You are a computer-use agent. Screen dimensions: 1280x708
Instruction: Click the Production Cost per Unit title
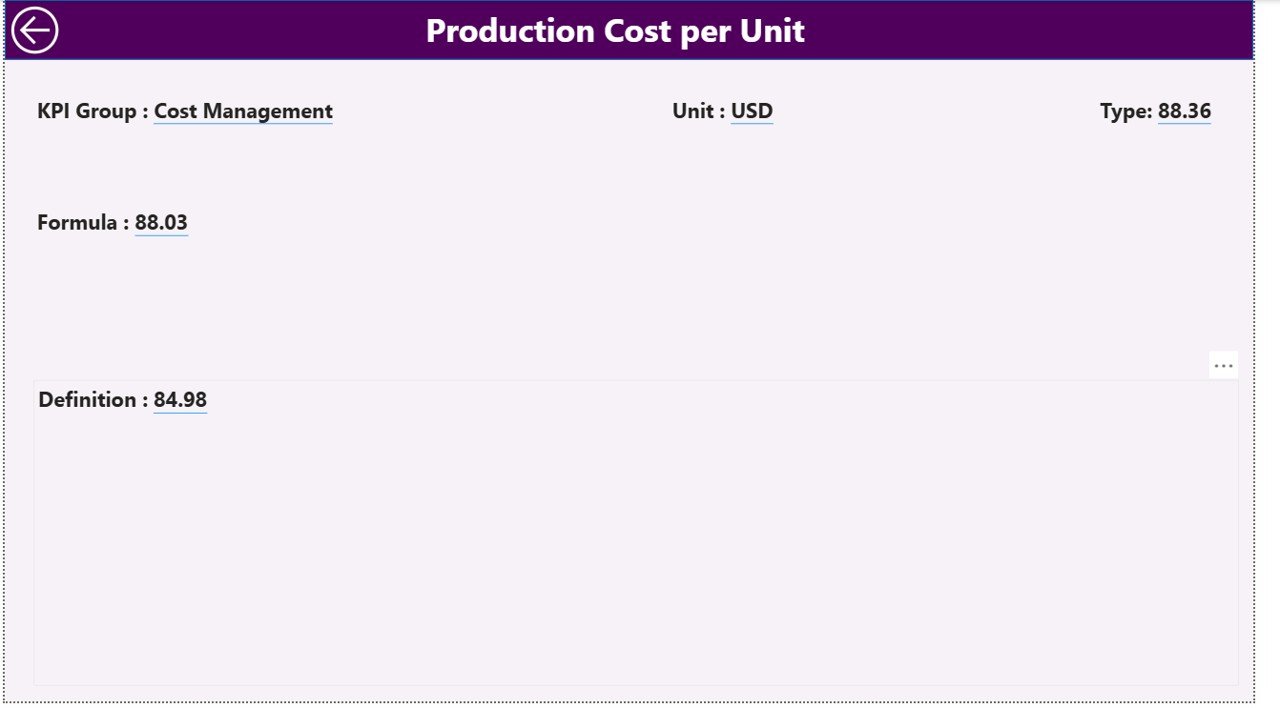coord(614,30)
